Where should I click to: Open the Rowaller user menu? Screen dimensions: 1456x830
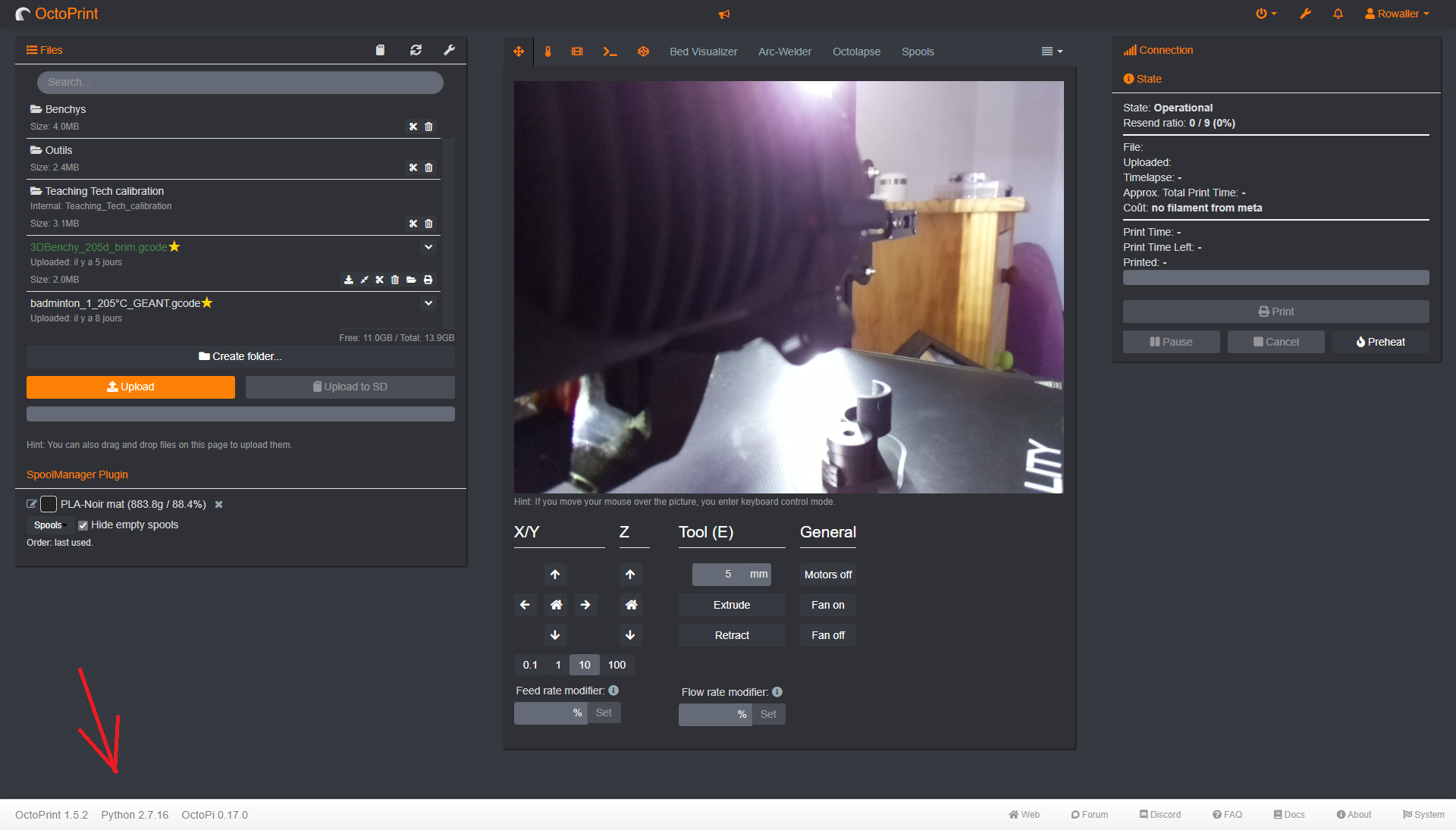pyautogui.click(x=1397, y=14)
